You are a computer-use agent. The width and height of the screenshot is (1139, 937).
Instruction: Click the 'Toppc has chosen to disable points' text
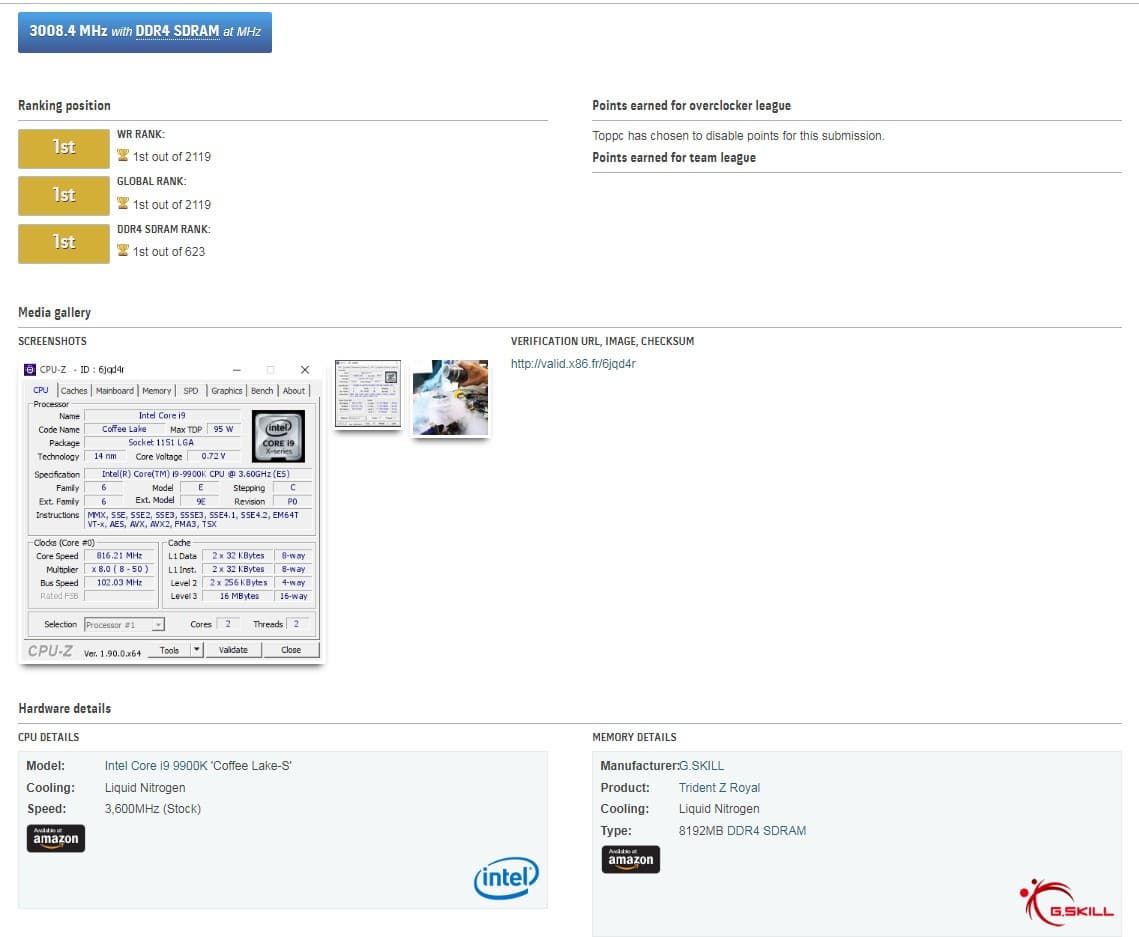(738, 136)
